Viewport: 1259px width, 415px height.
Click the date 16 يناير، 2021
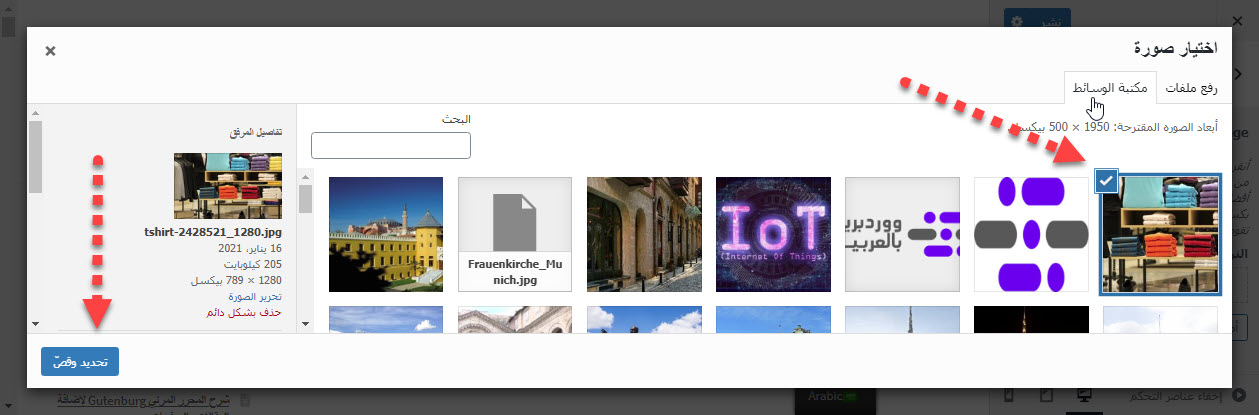click(251, 248)
